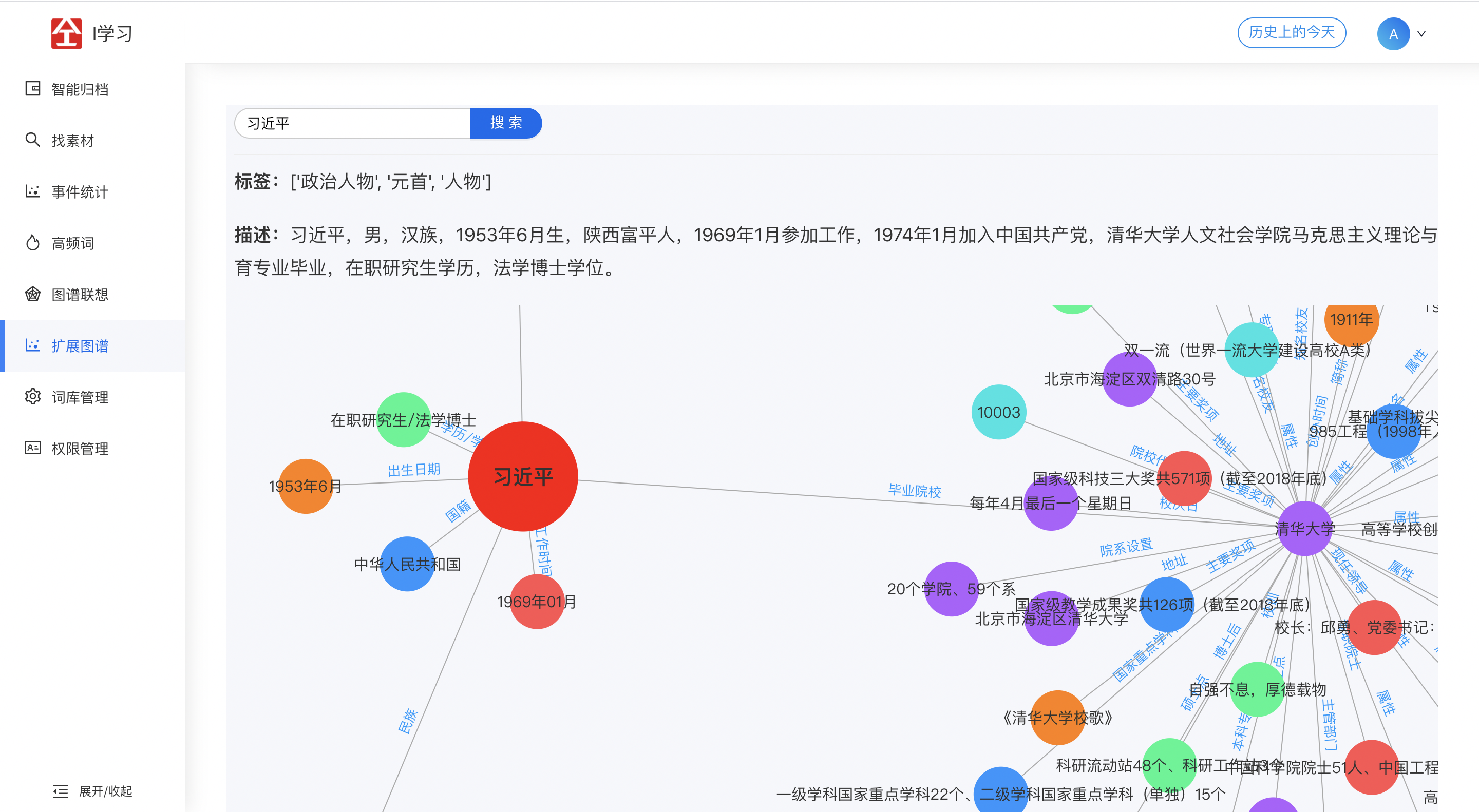The image size is (1479, 812).
Task: Click the 图谱联想 pentagon icon
Action: click(x=33, y=294)
